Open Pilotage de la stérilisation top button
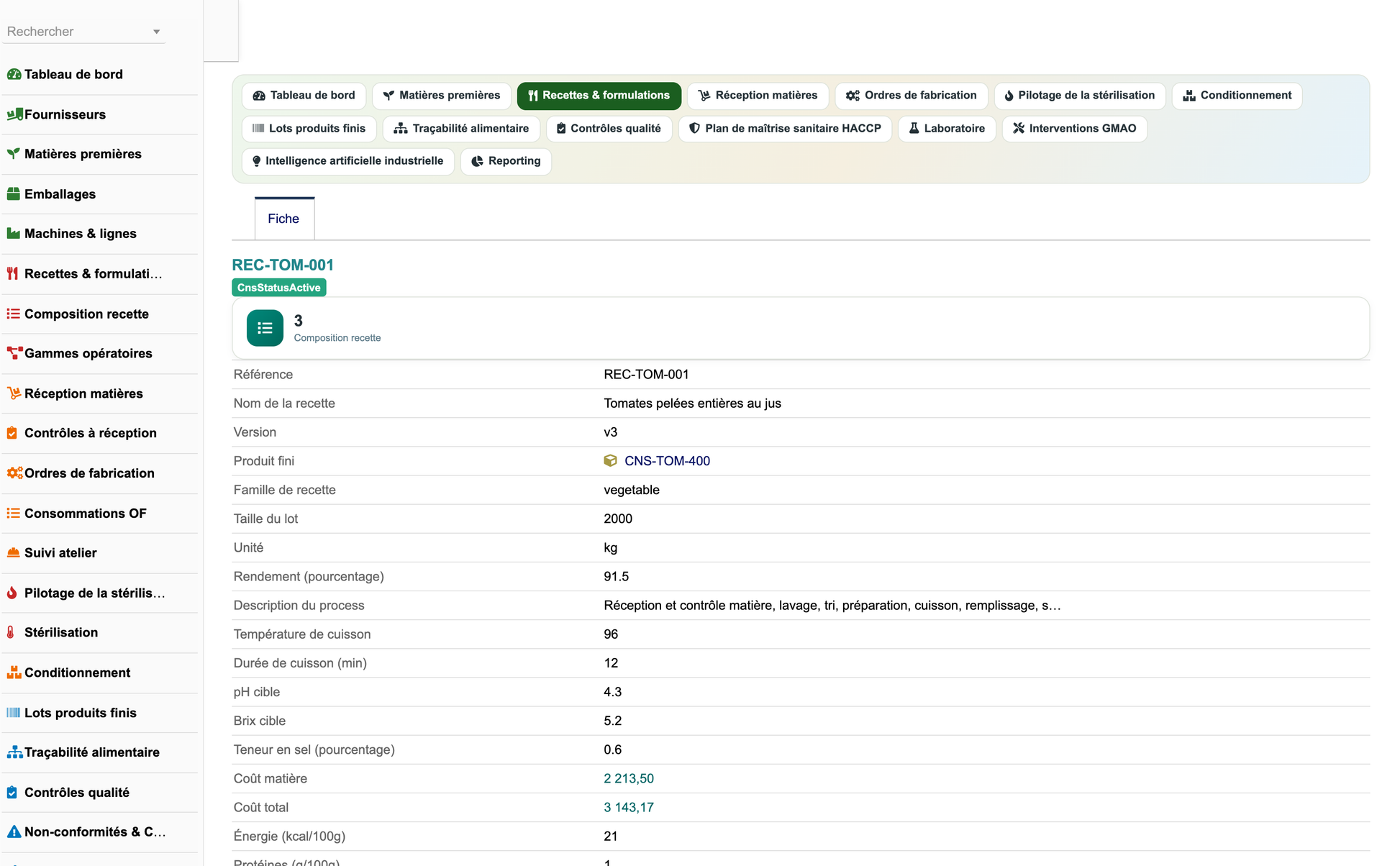Image resolution: width=1400 pixels, height=866 pixels. click(1080, 96)
